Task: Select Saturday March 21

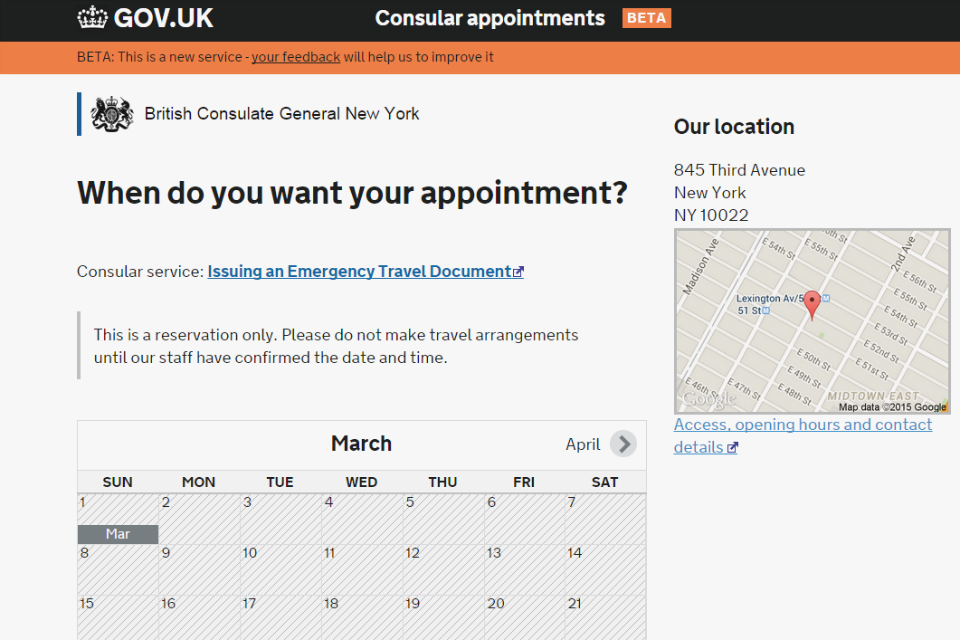Action: [605, 615]
